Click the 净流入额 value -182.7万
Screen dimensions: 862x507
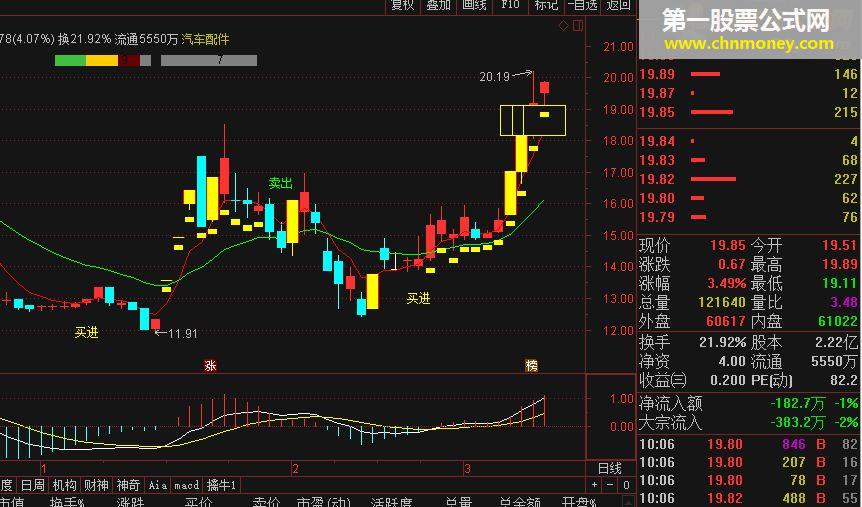[797, 404]
